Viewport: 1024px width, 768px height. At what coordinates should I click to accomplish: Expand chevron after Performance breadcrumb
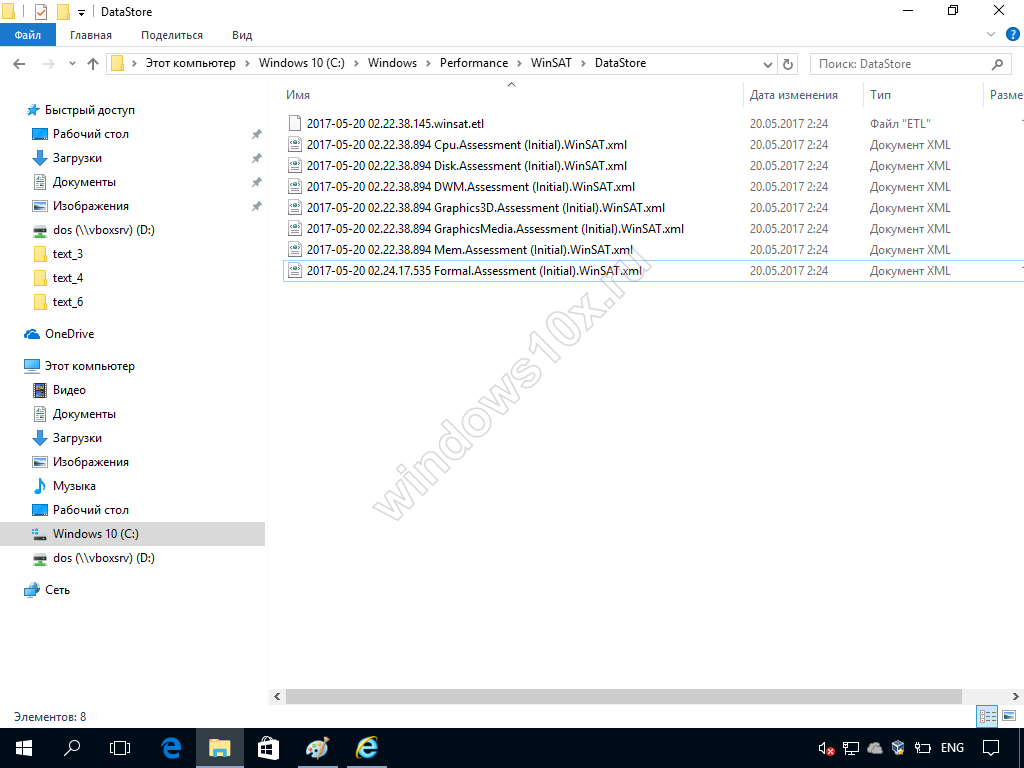pyautogui.click(x=519, y=63)
